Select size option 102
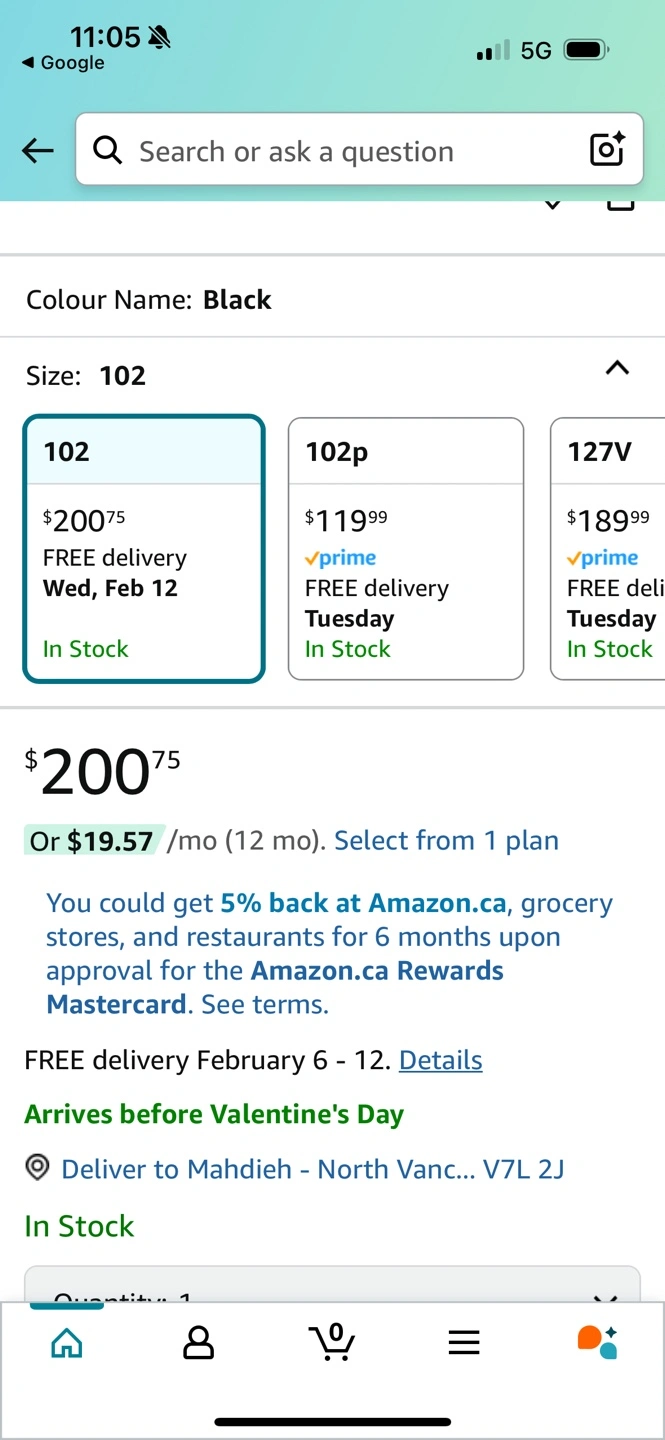The height and width of the screenshot is (1440, 665). click(x=144, y=549)
